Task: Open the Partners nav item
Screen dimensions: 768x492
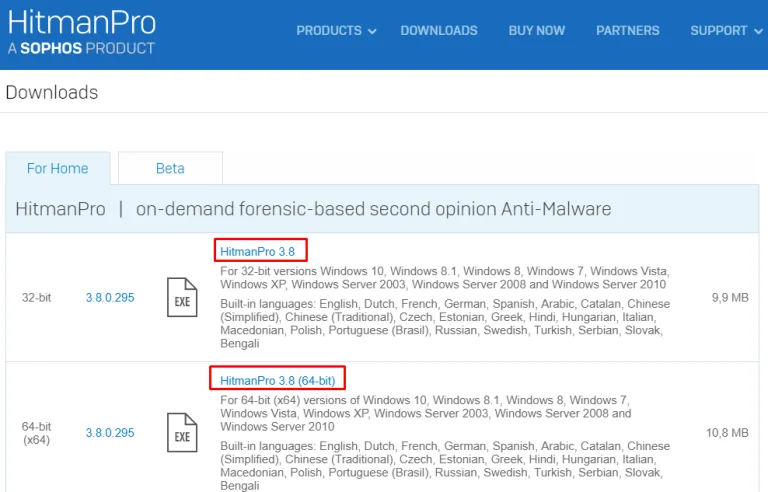Action: (x=627, y=30)
